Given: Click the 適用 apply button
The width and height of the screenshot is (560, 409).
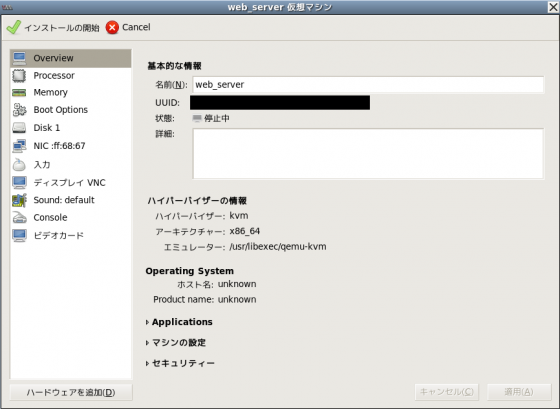Looking at the screenshot, I should pyautogui.click(x=519, y=392).
